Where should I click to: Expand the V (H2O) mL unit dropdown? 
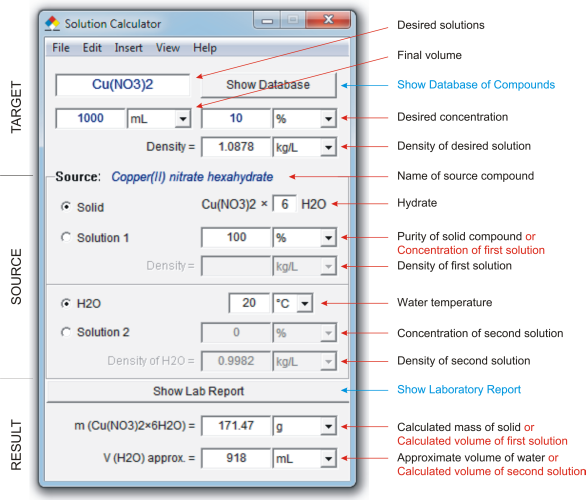point(328,458)
